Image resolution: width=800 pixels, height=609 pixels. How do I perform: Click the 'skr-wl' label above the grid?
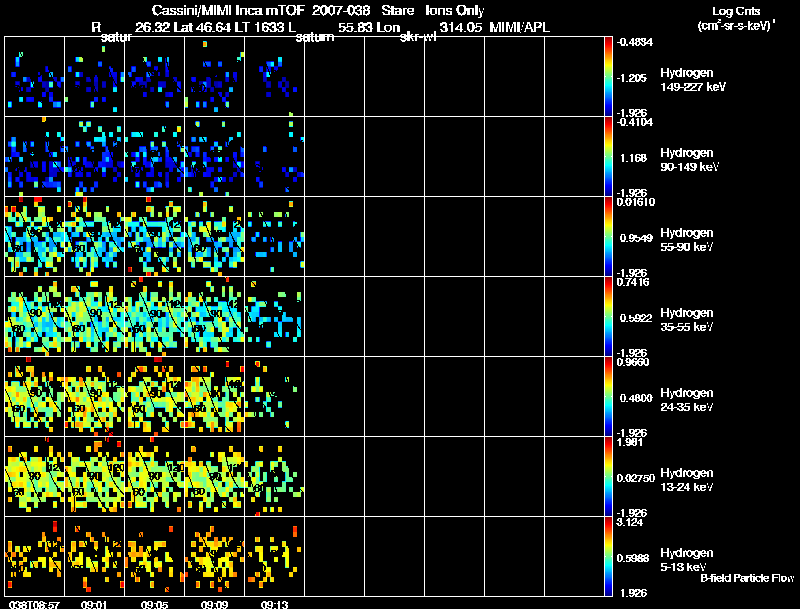[x=418, y=37]
